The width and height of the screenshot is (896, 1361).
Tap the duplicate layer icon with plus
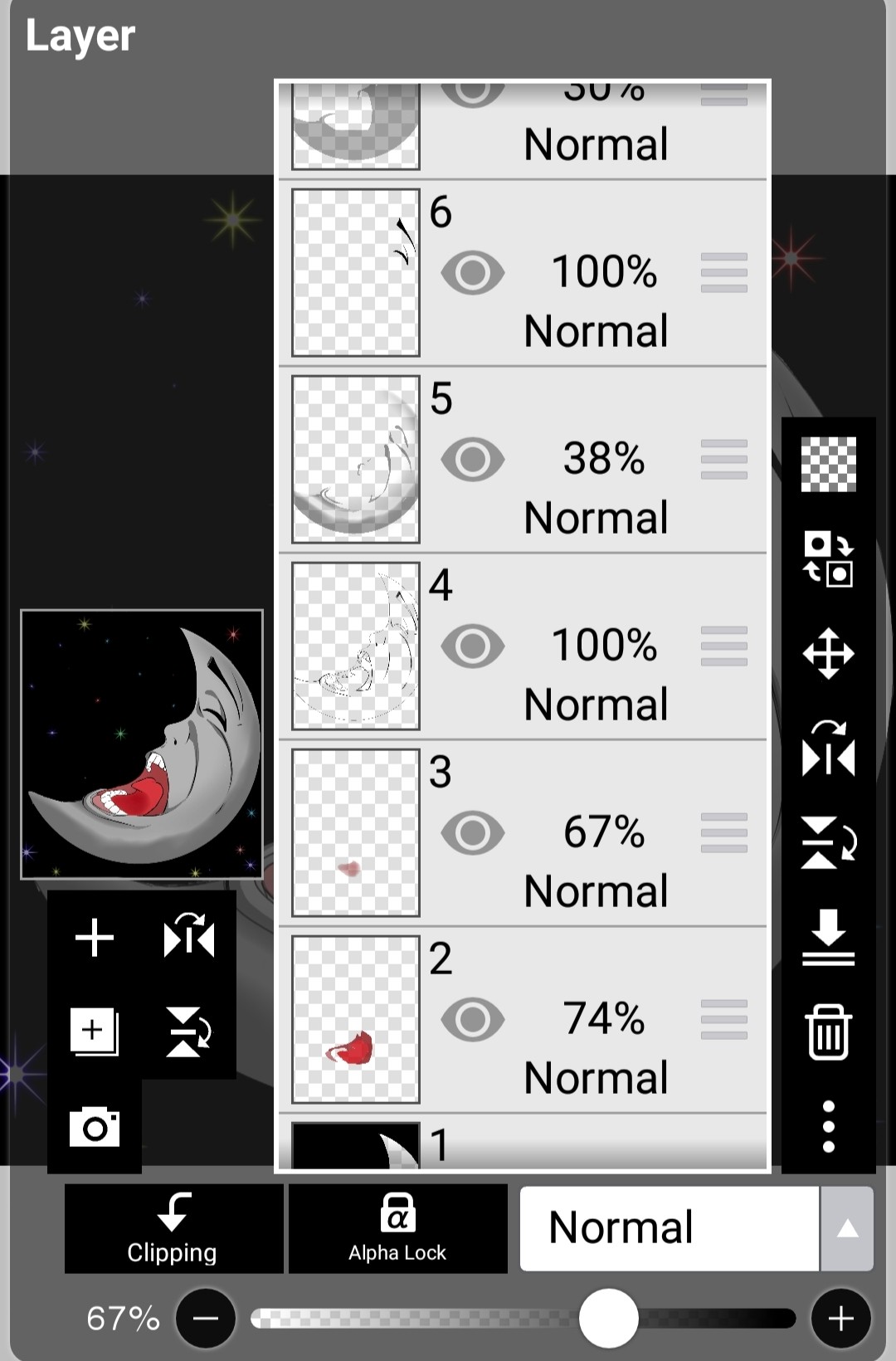point(94,1032)
